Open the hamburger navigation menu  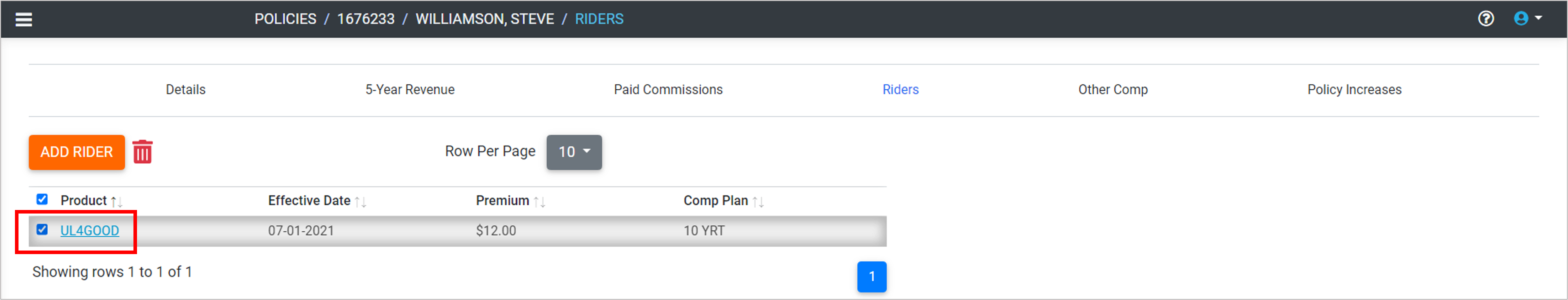pyautogui.click(x=24, y=20)
